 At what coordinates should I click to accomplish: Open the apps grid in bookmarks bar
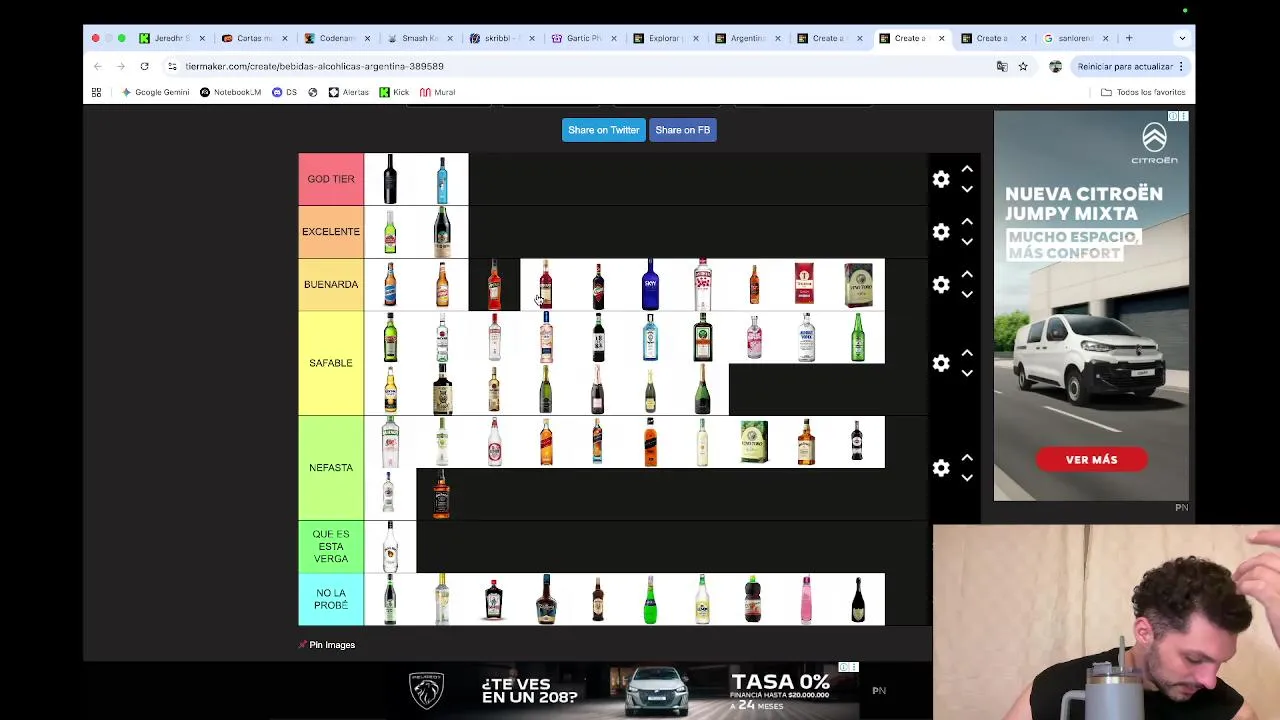tap(96, 92)
